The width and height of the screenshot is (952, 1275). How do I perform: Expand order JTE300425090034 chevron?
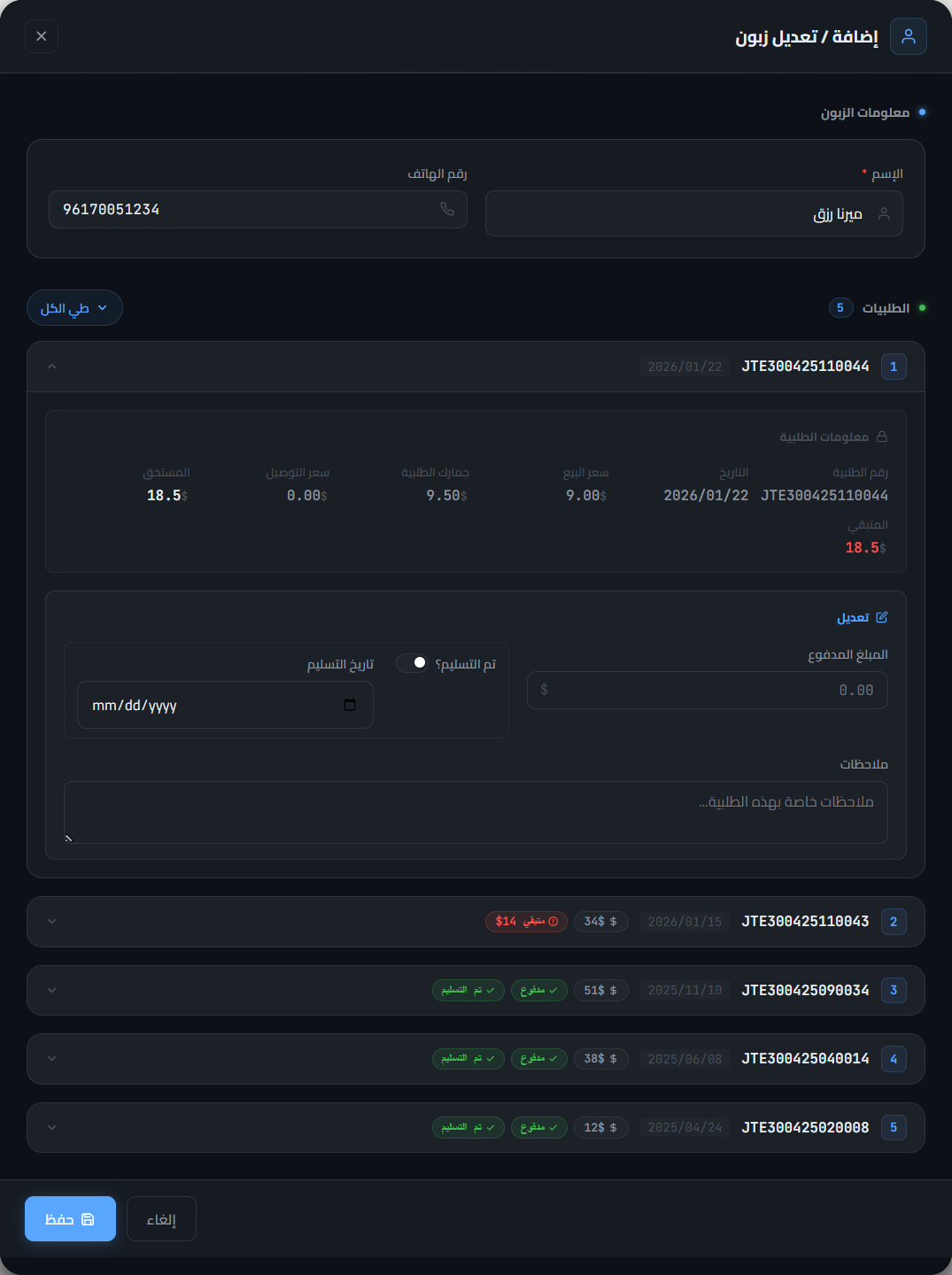(x=51, y=990)
